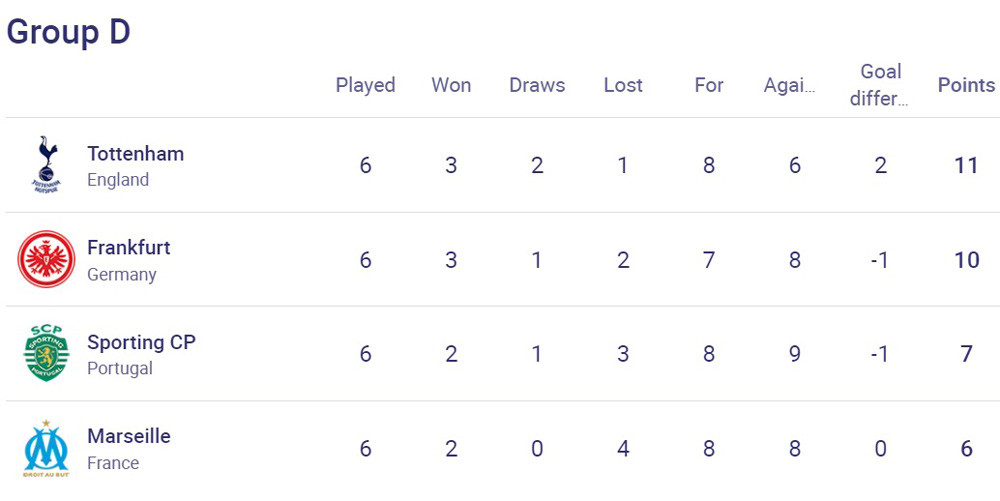Click the Goal difference column header
This screenshot has width=1000, height=501.
[881, 85]
